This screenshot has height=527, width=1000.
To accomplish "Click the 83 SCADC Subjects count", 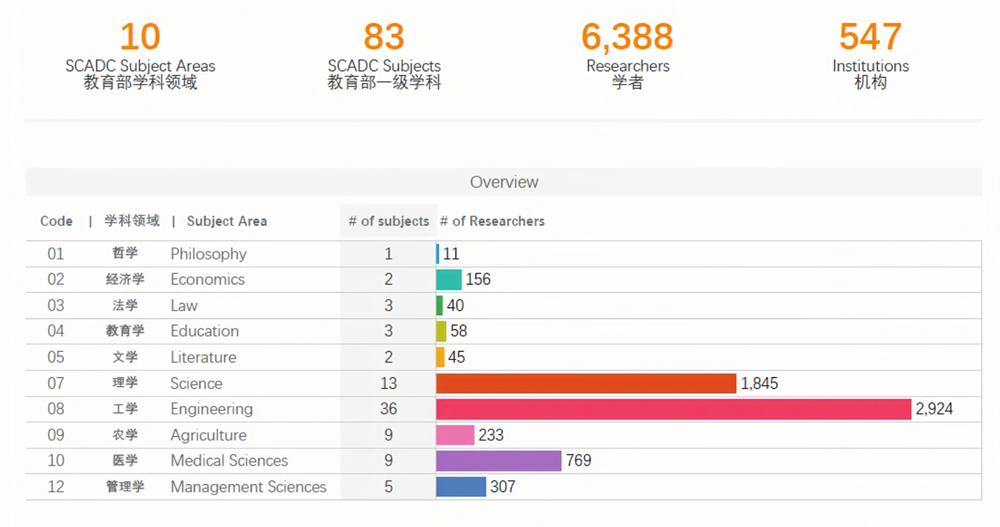I will pyautogui.click(x=383, y=38).
